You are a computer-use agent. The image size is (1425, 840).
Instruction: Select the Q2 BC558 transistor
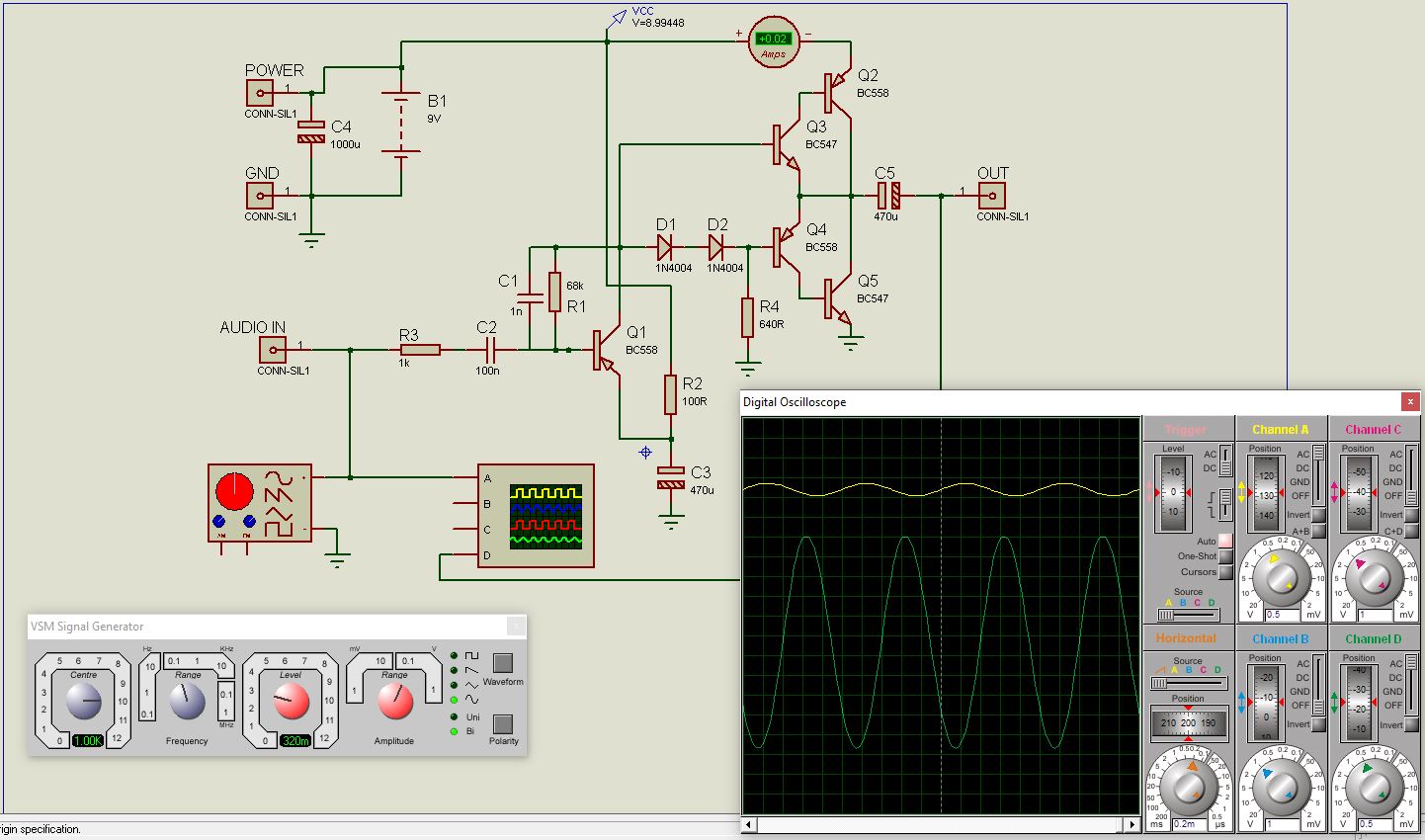tap(838, 94)
